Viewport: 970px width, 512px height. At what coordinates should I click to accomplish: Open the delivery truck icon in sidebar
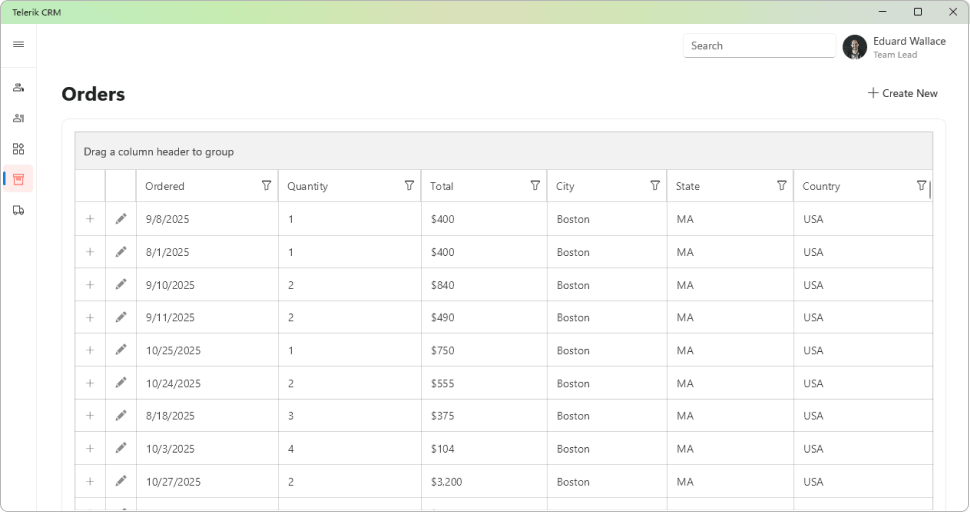click(x=19, y=210)
